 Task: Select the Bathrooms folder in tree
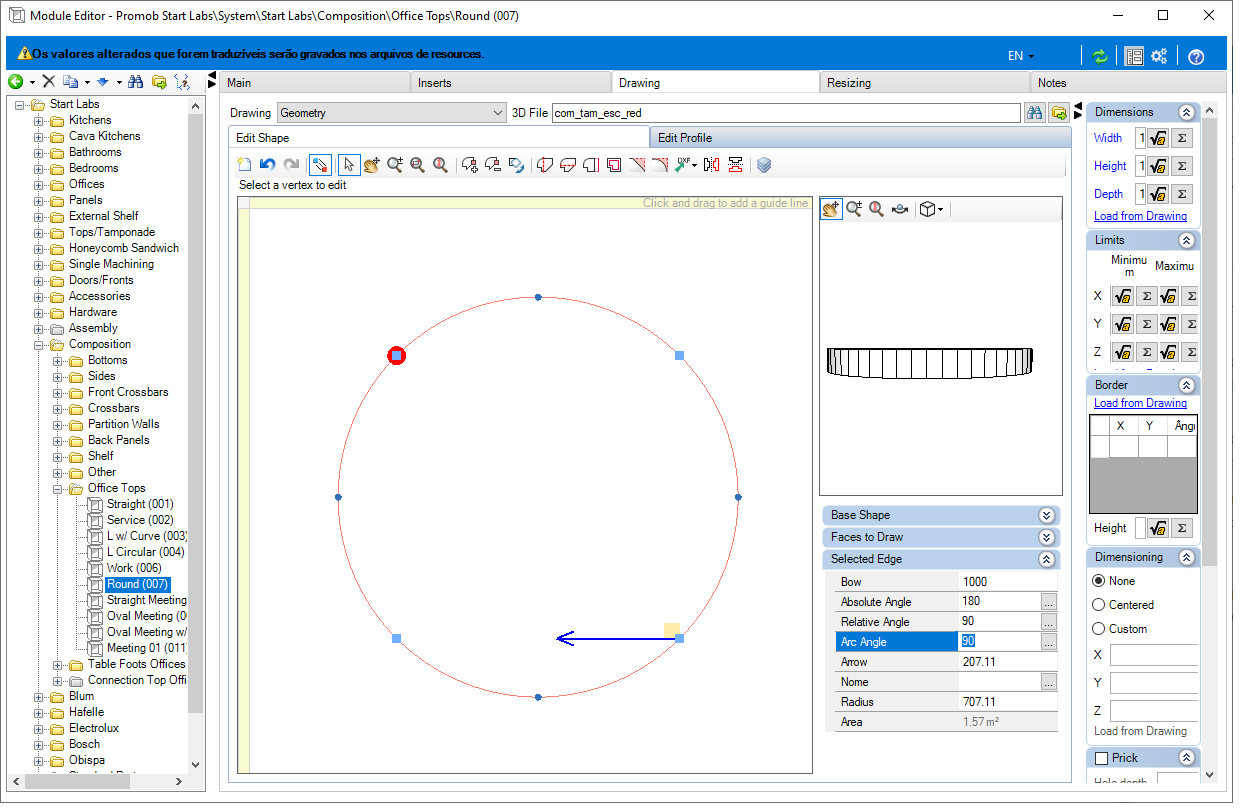point(95,152)
